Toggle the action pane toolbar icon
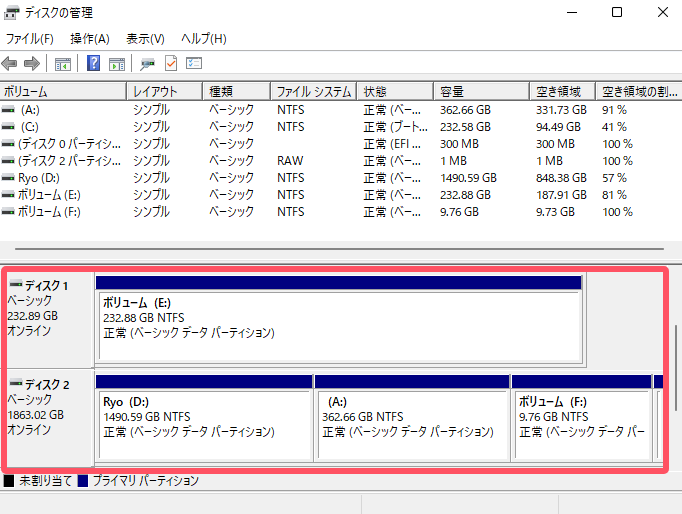Image resolution: width=682 pixels, height=514 pixels. pyautogui.click(x=117, y=64)
